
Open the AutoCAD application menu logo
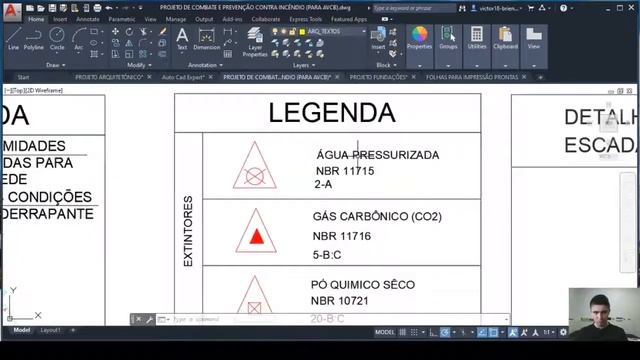tap(11, 11)
